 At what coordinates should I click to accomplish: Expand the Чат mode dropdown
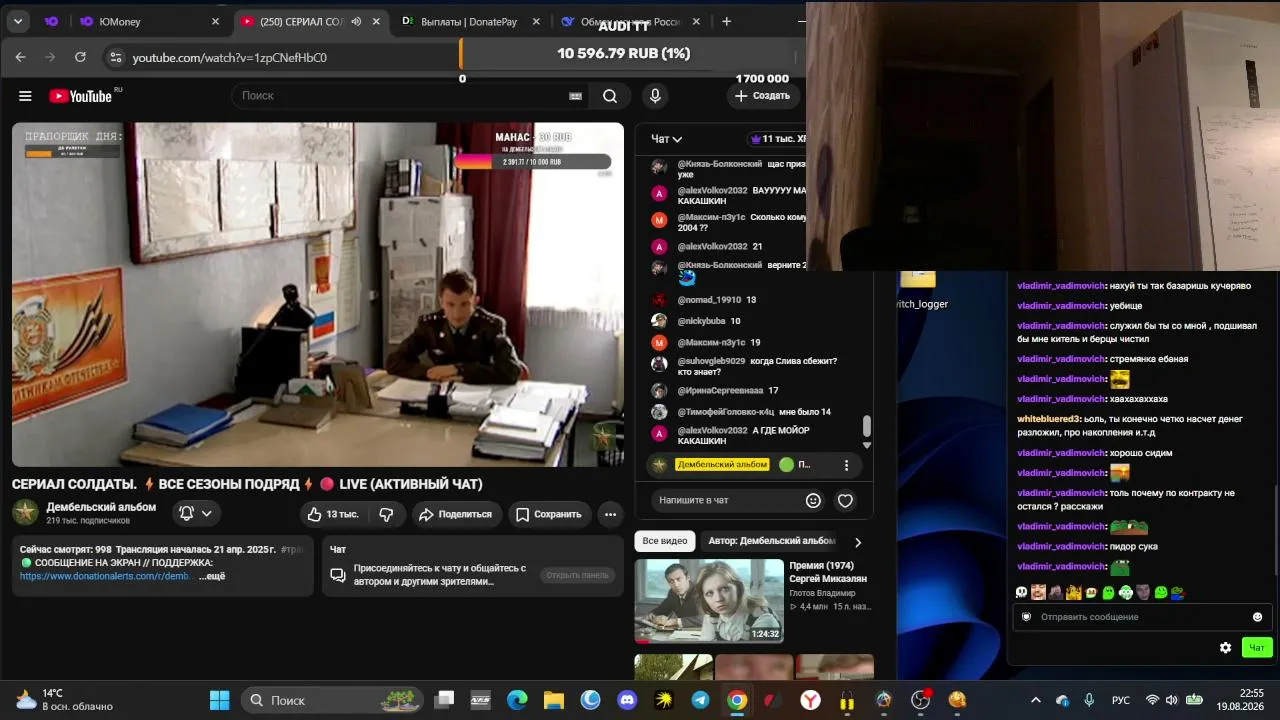pos(667,139)
